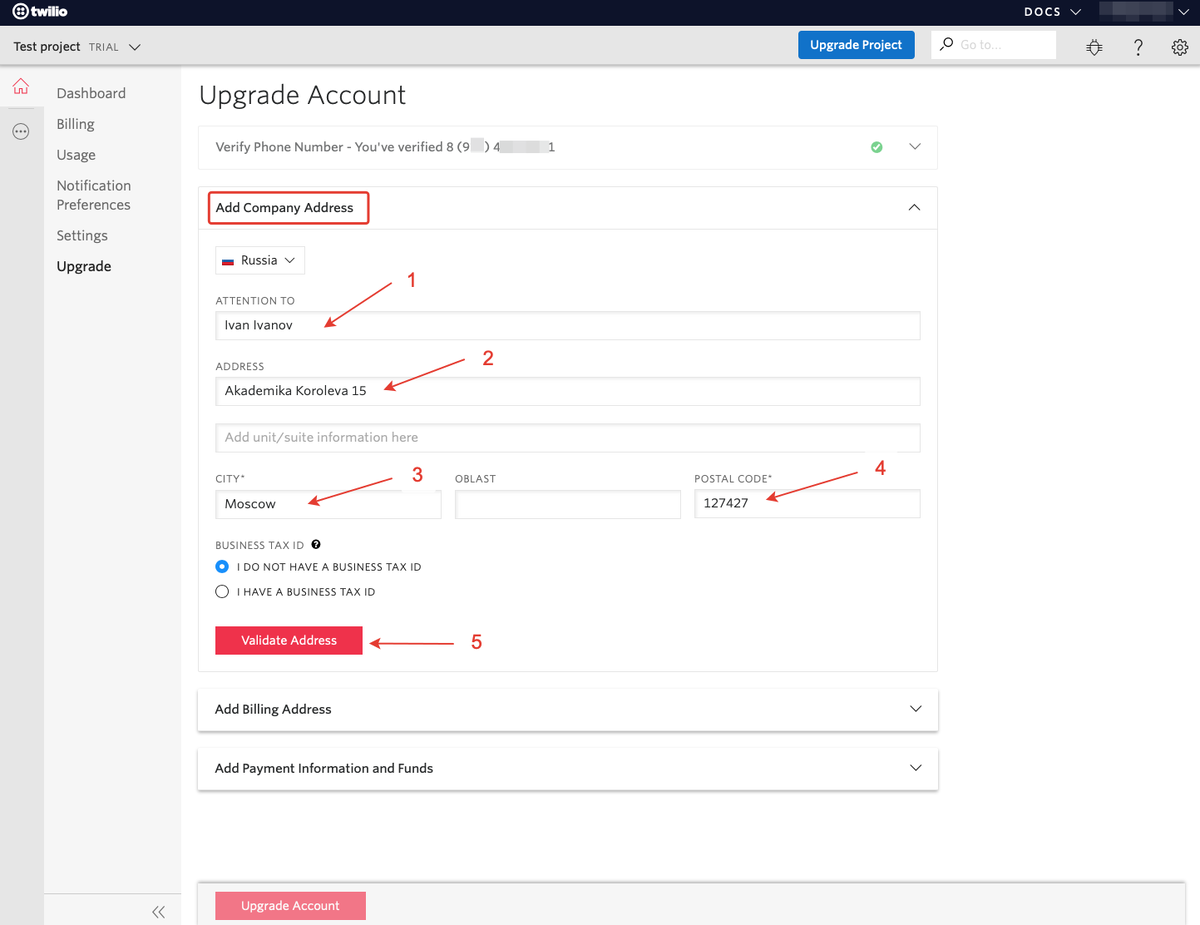This screenshot has width=1200, height=925.
Task: Collapse sidebar with double chevron icon
Action: (x=158, y=911)
